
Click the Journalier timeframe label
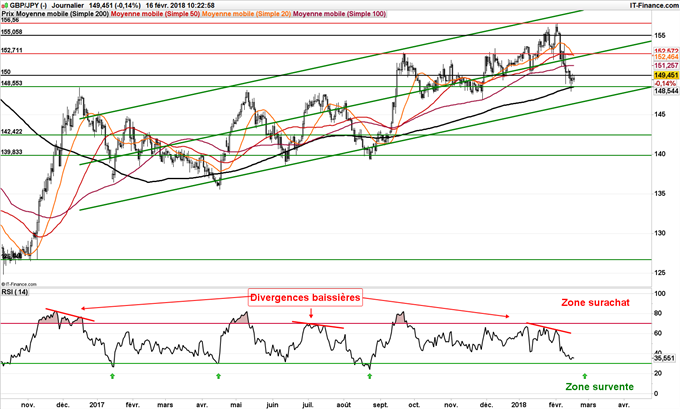(x=68, y=5)
